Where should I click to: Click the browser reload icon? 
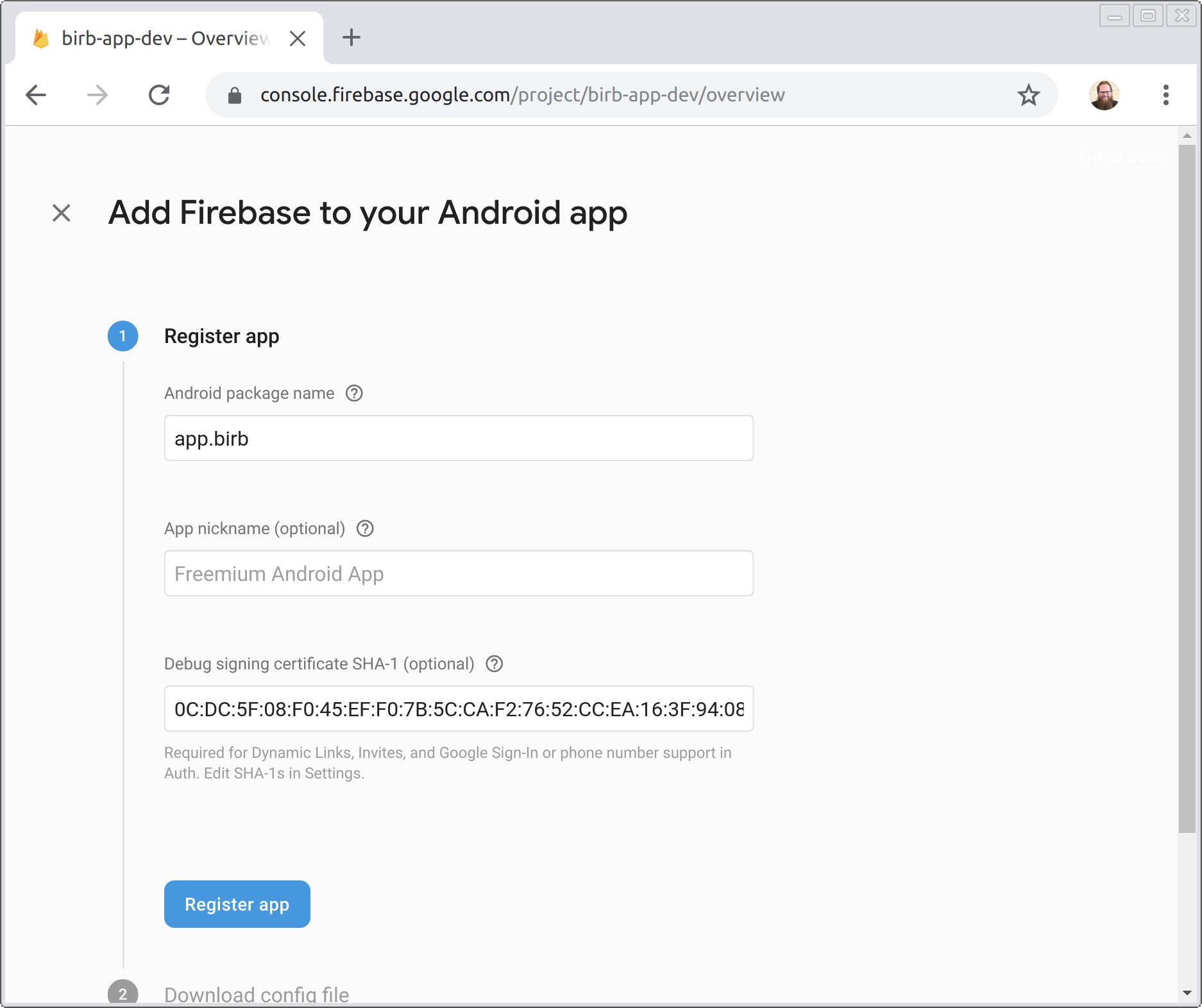point(160,94)
